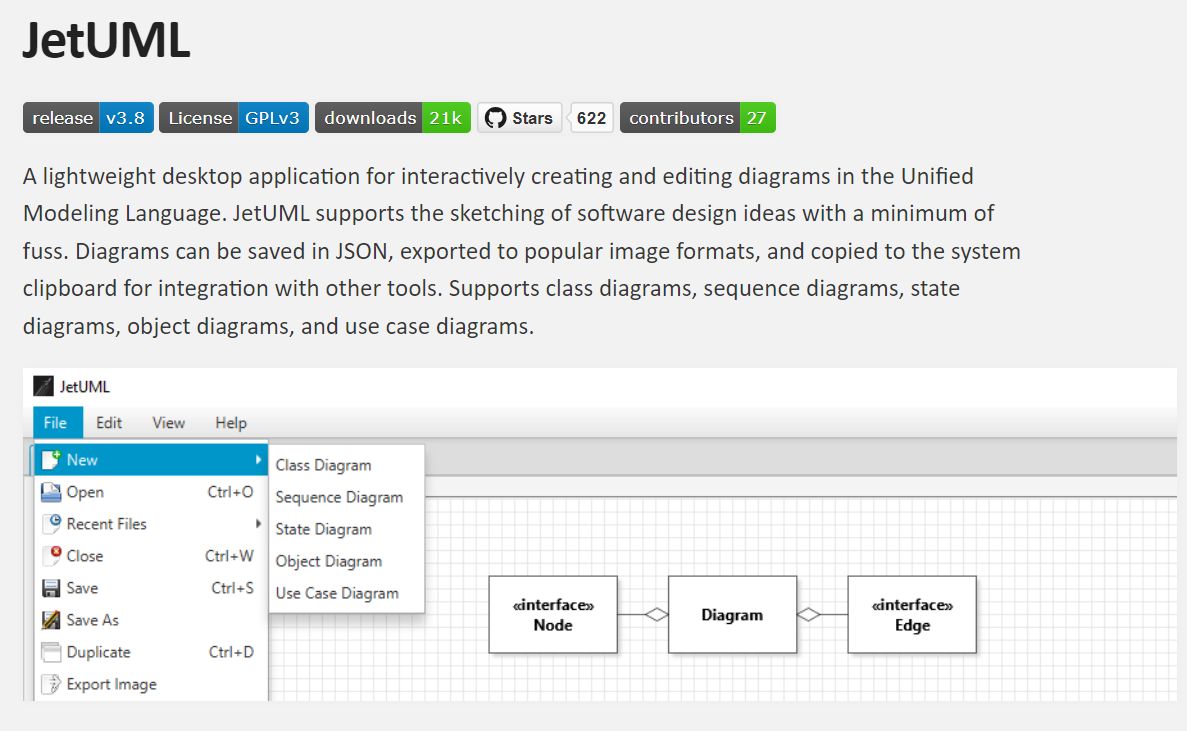Click the Ctrl+S shortcut text
The image size is (1187, 731).
pyautogui.click(x=232, y=588)
